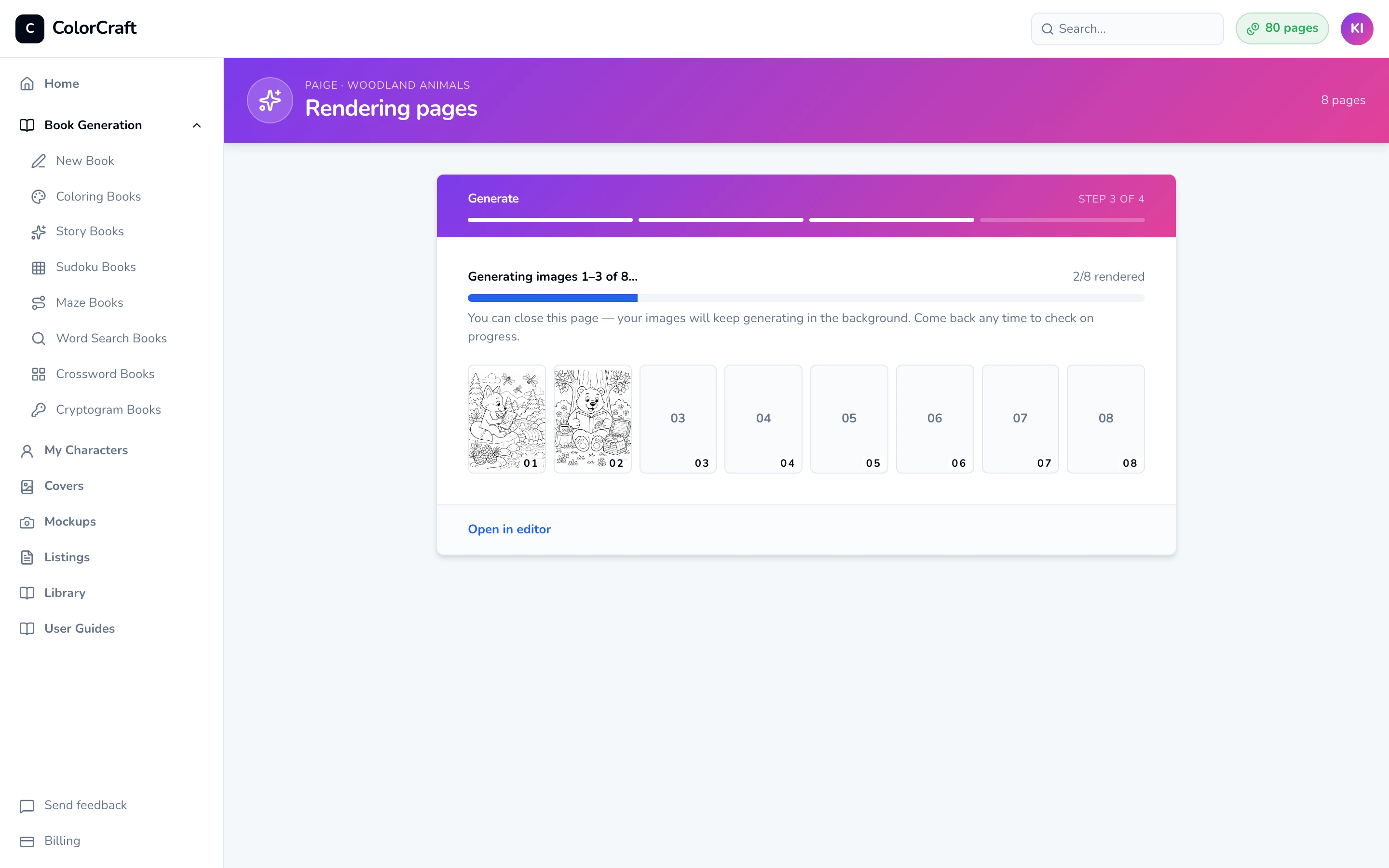This screenshot has height=868, width=1389.
Task: Select the page 05 placeholder
Action: click(x=849, y=419)
